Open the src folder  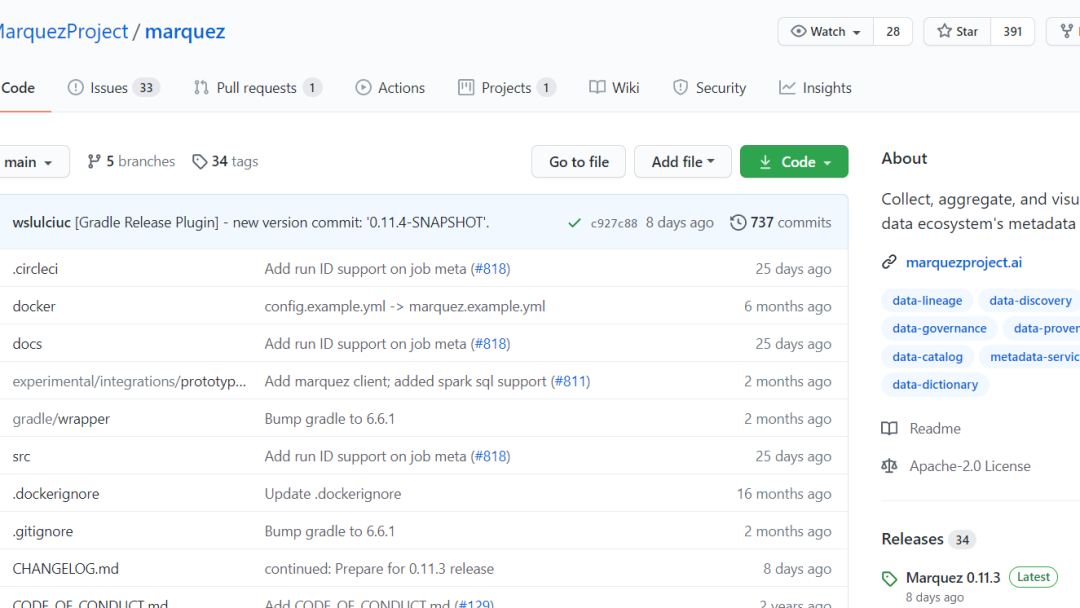(x=21, y=457)
